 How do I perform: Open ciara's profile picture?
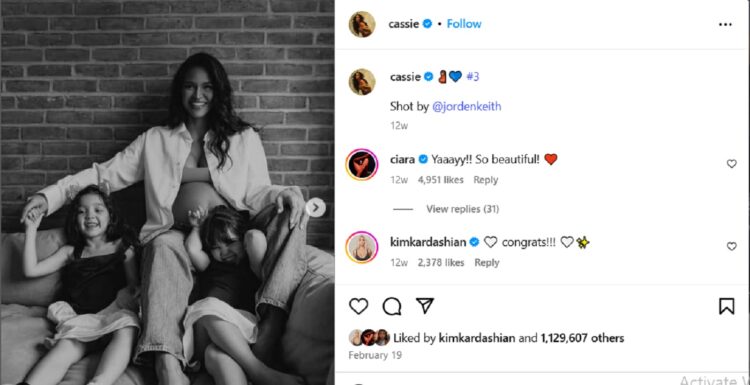(x=362, y=165)
